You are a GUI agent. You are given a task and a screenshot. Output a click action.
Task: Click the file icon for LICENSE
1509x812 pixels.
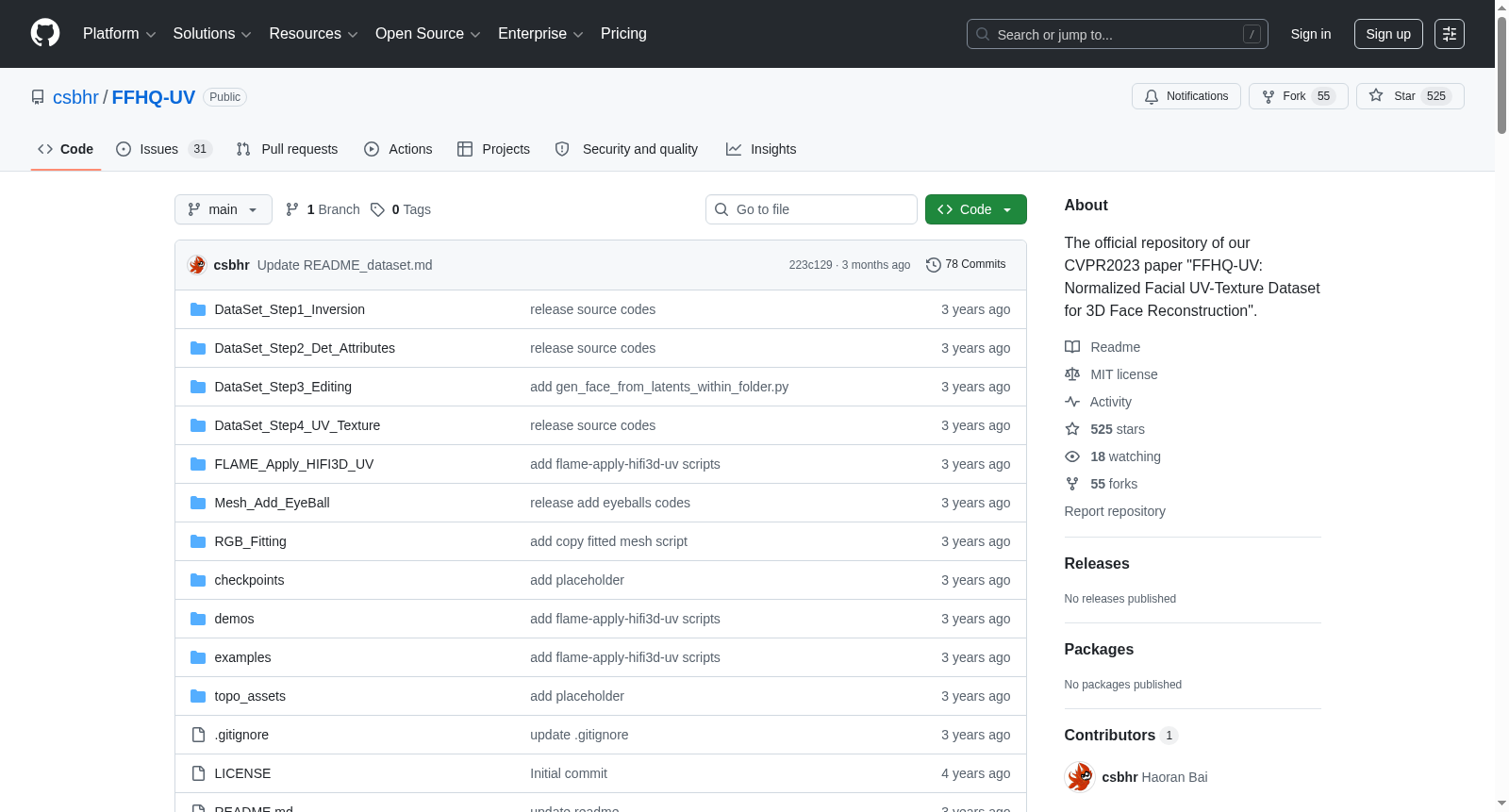(x=198, y=773)
